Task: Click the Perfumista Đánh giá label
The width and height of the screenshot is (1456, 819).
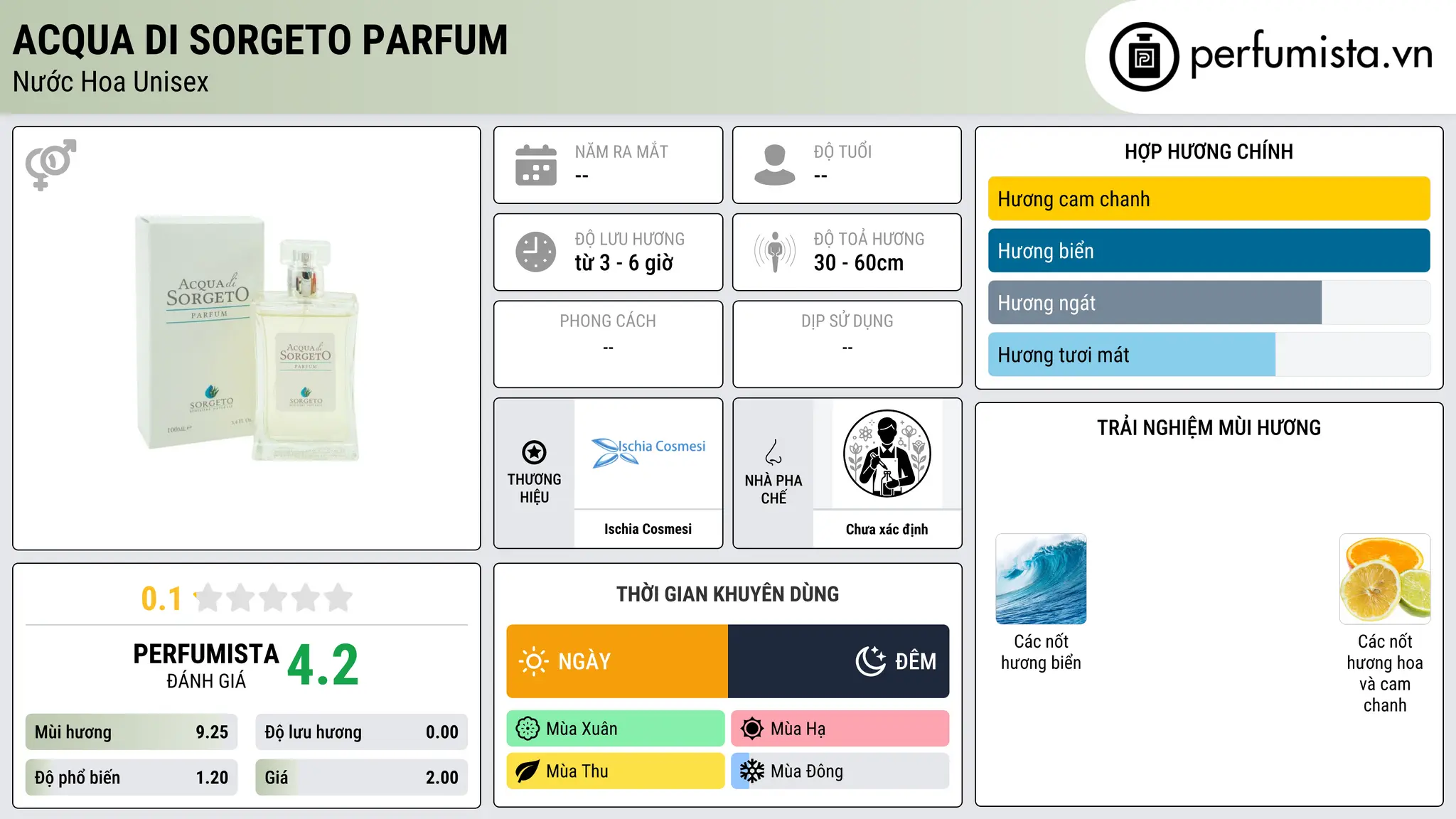Action: click(206, 665)
